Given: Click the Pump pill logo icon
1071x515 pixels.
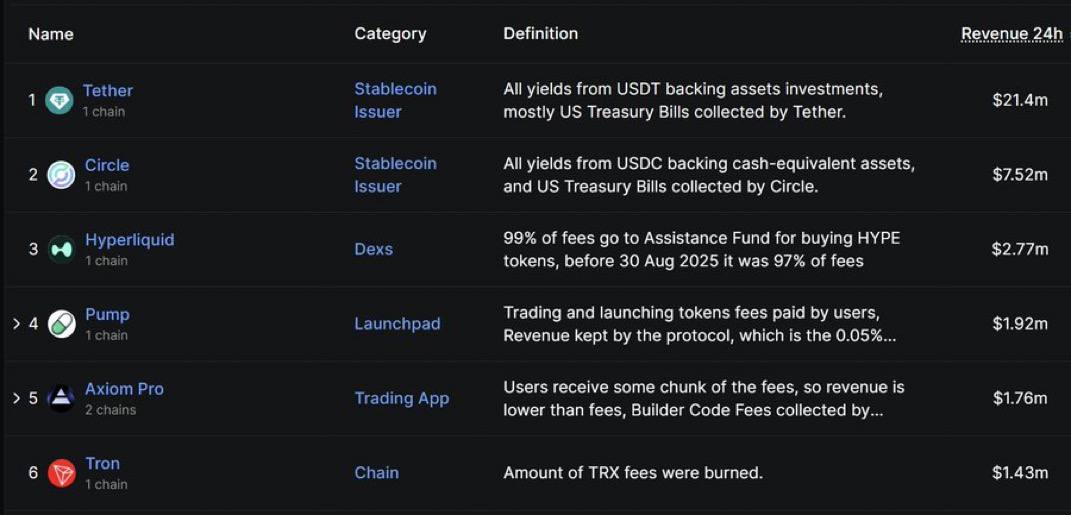Looking at the screenshot, I should pyautogui.click(x=61, y=324).
